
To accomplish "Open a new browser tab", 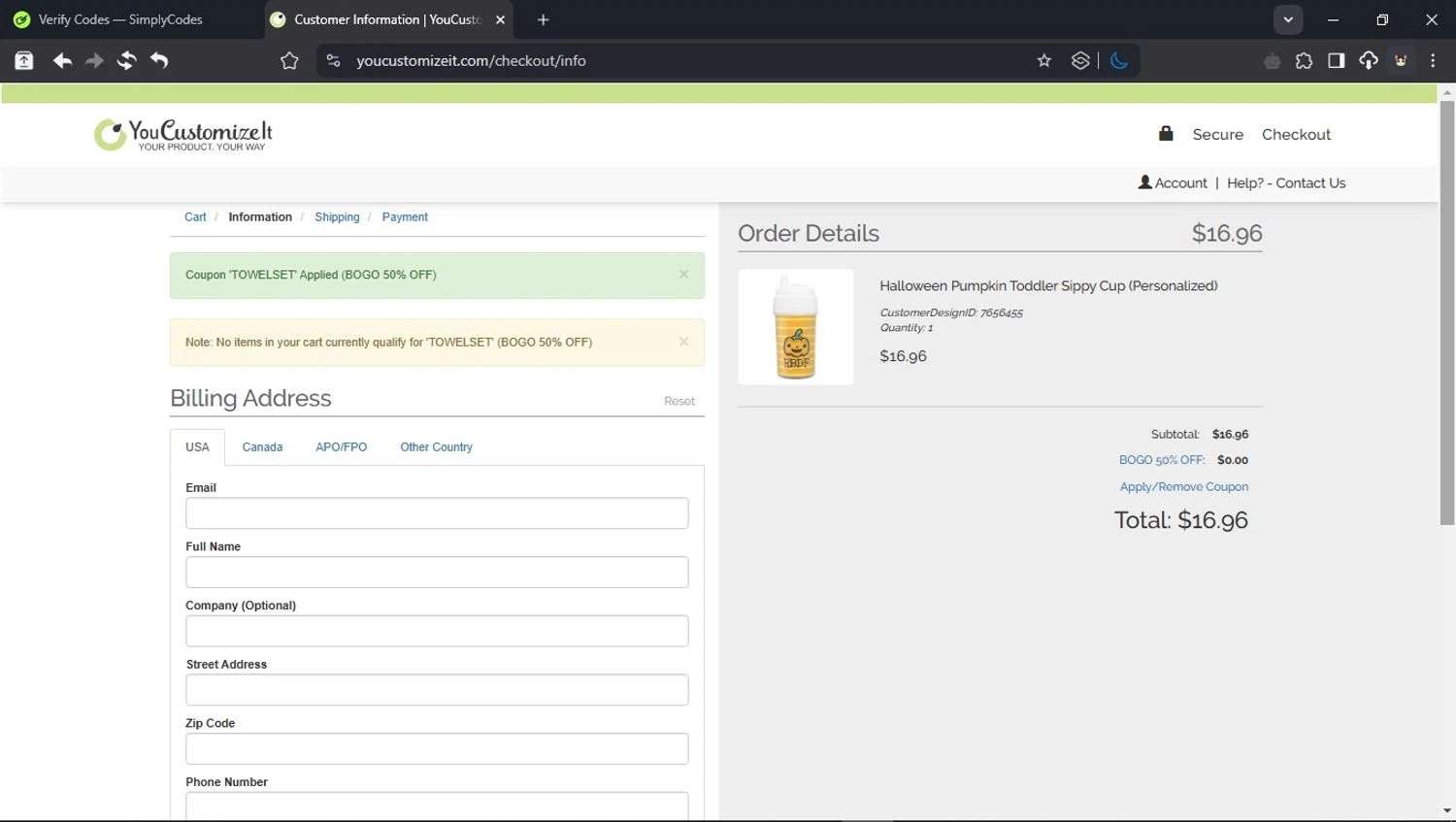I will coord(543,19).
